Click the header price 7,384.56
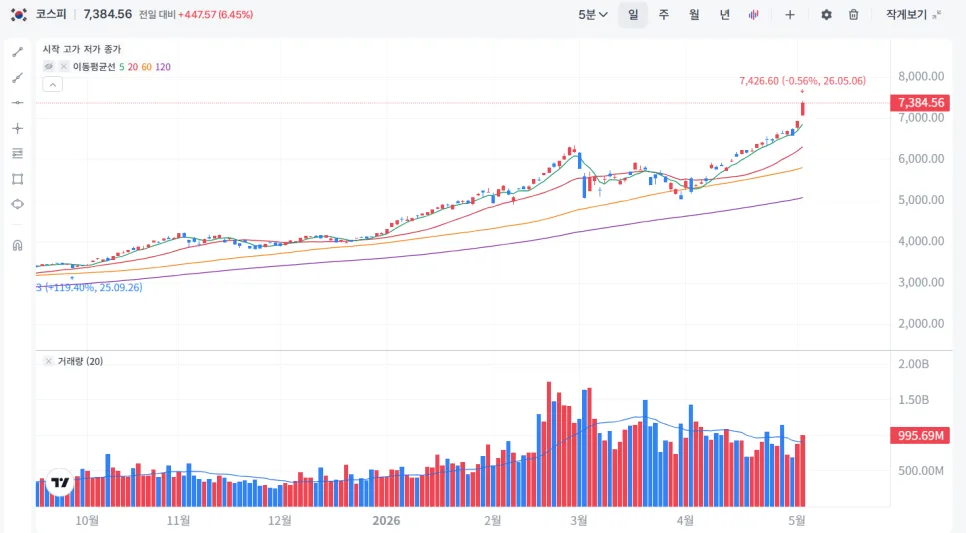This screenshot has width=966, height=533. [108, 14]
